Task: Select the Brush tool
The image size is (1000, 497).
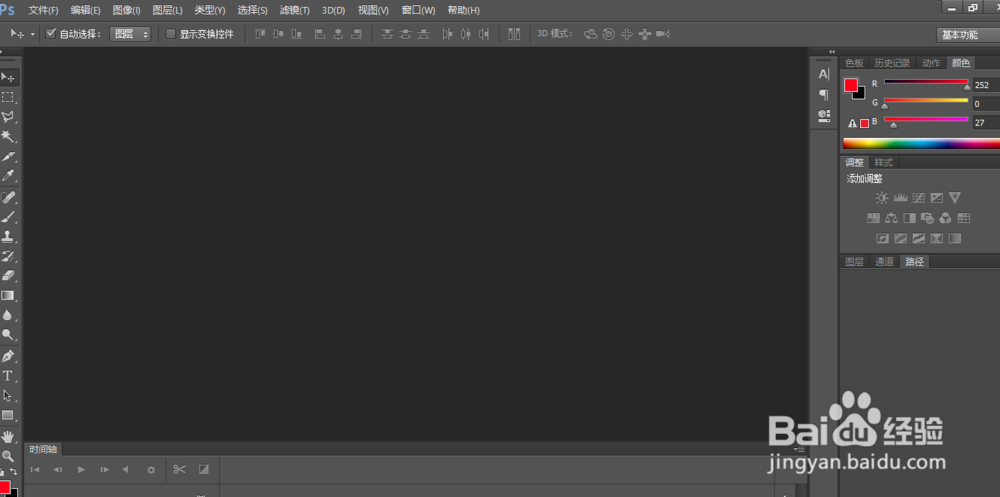Action: tap(8, 216)
